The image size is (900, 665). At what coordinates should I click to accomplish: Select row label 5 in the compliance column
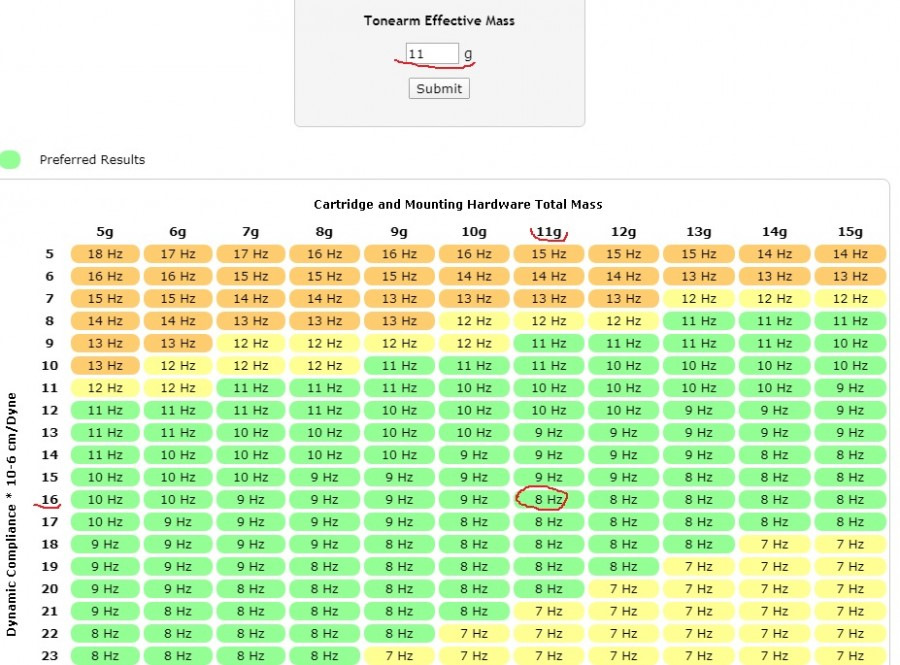click(x=50, y=254)
